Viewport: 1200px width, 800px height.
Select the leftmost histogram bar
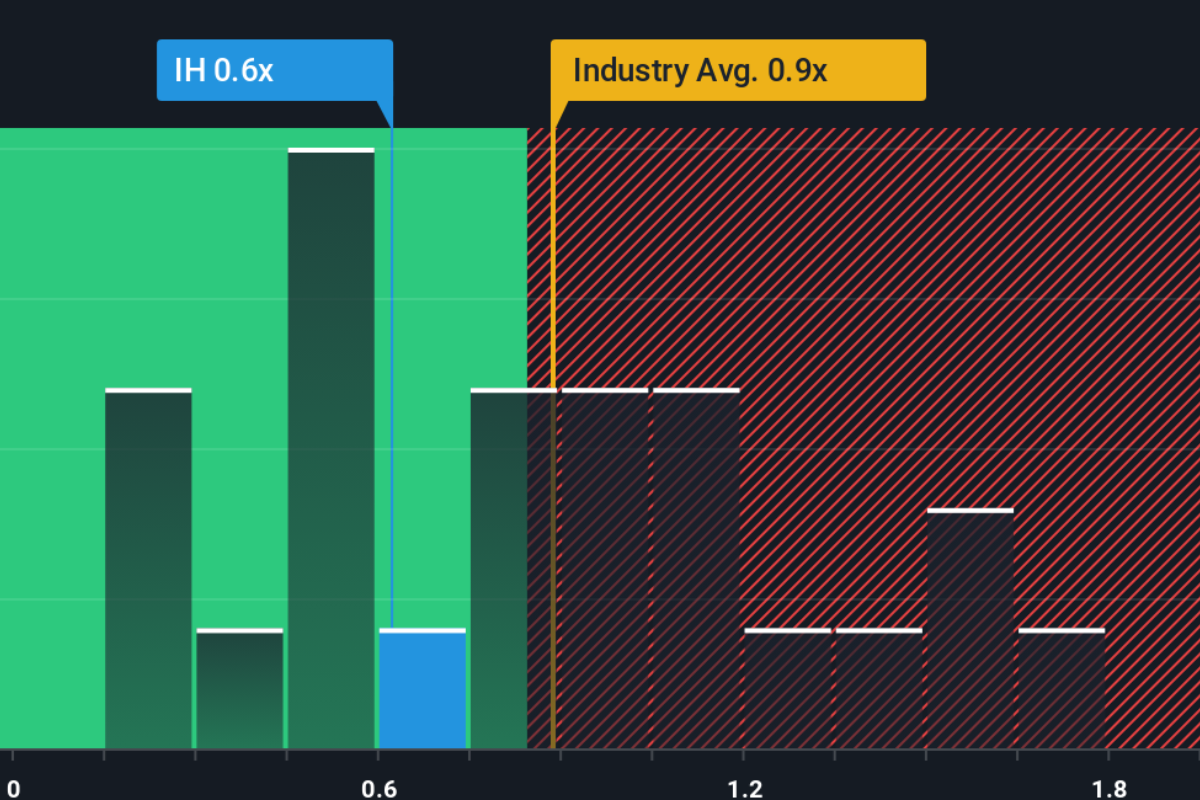148,570
